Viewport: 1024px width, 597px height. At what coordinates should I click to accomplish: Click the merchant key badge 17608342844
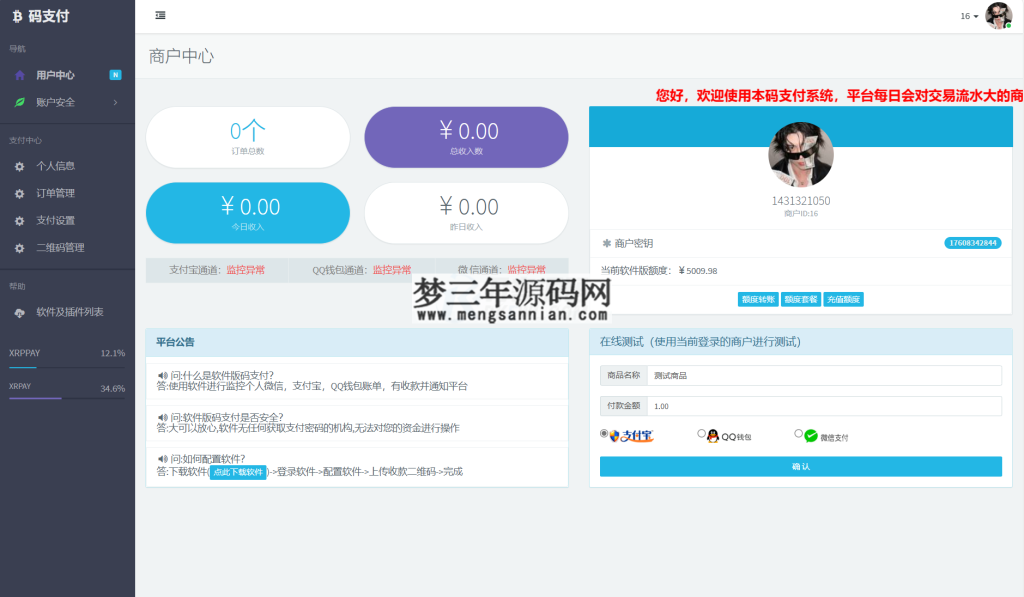(972, 244)
